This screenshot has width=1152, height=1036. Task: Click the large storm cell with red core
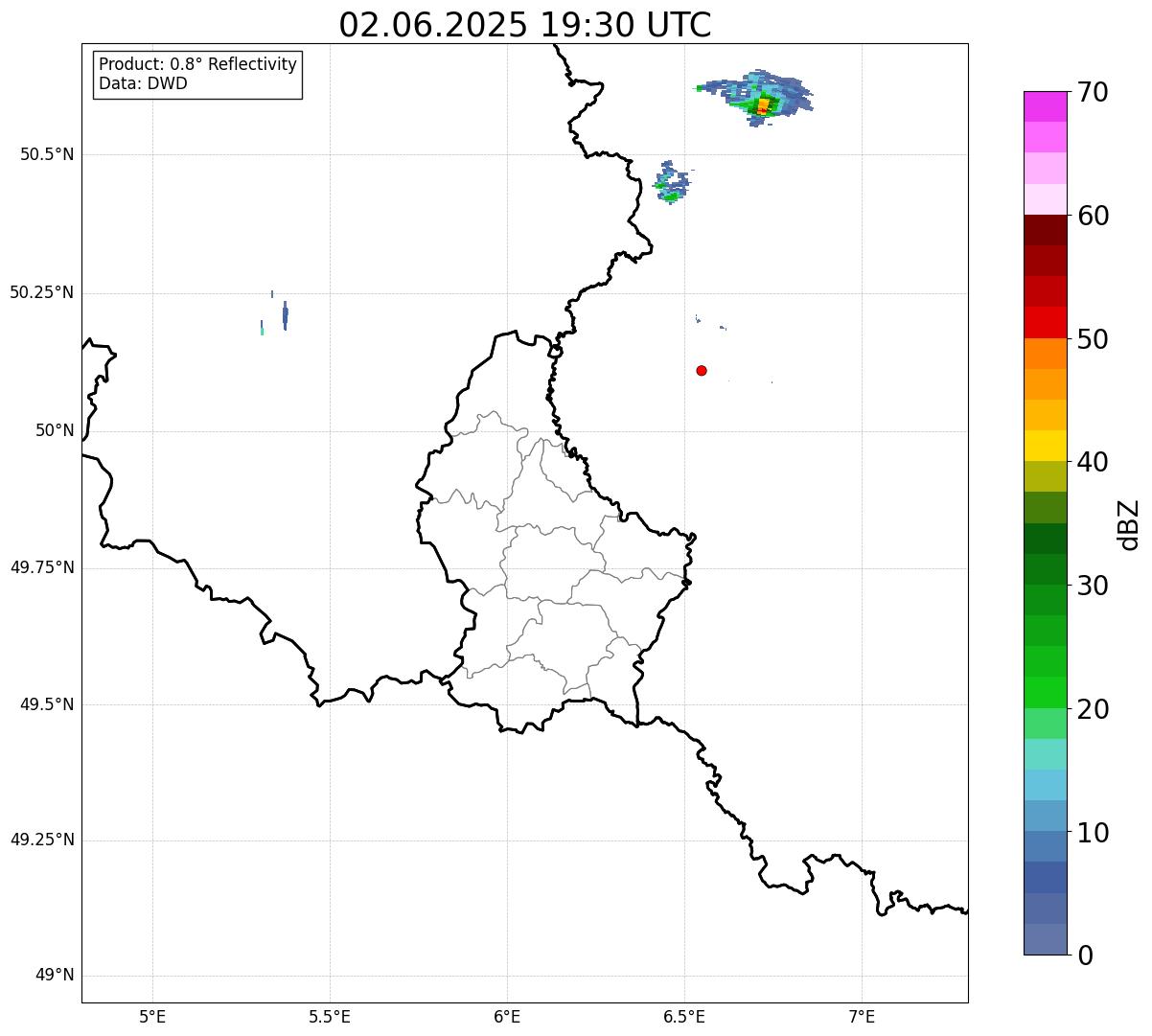click(756, 98)
